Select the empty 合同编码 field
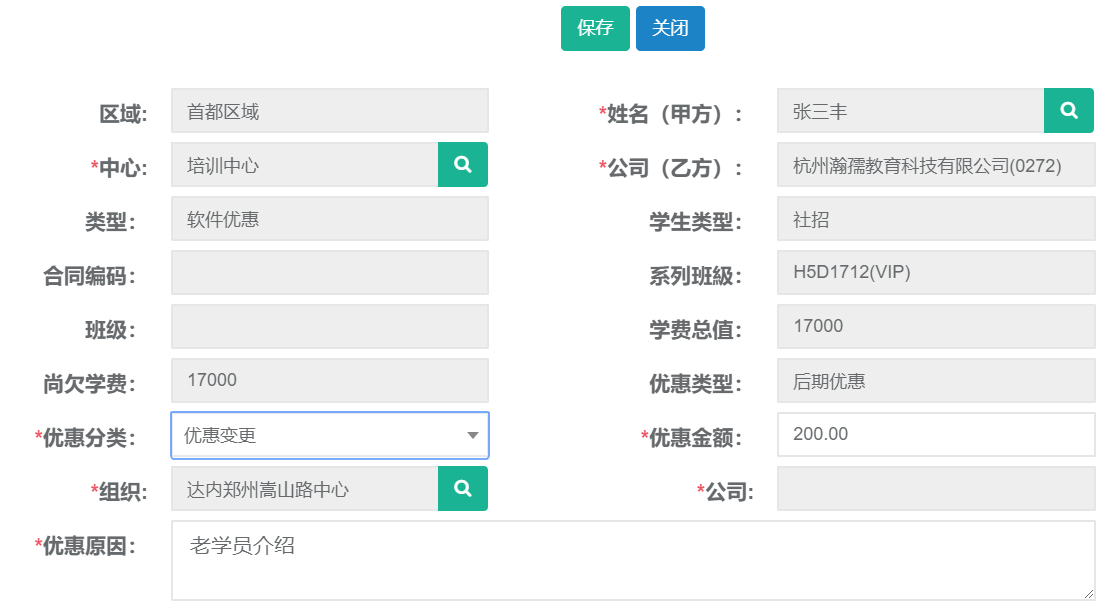1107x609 pixels. click(x=329, y=273)
